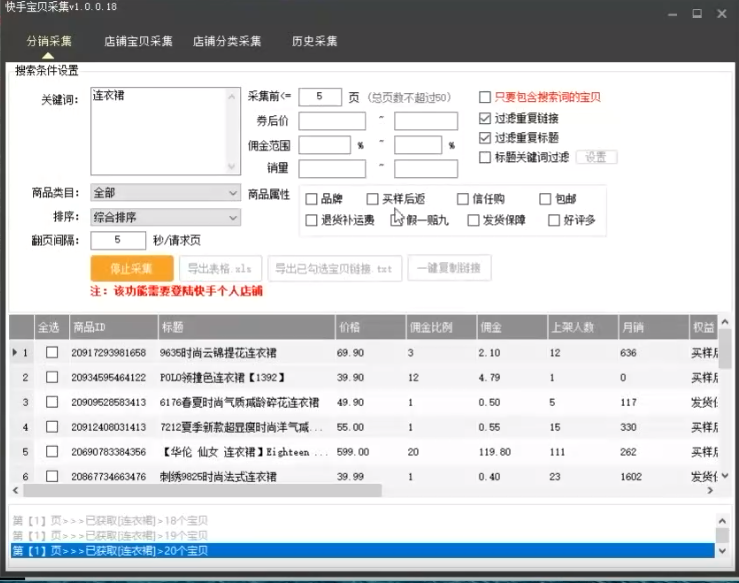Expand the 商品类目 dropdown showing 全部
The height and width of the screenshot is (583, 739).
click(165, 193)
